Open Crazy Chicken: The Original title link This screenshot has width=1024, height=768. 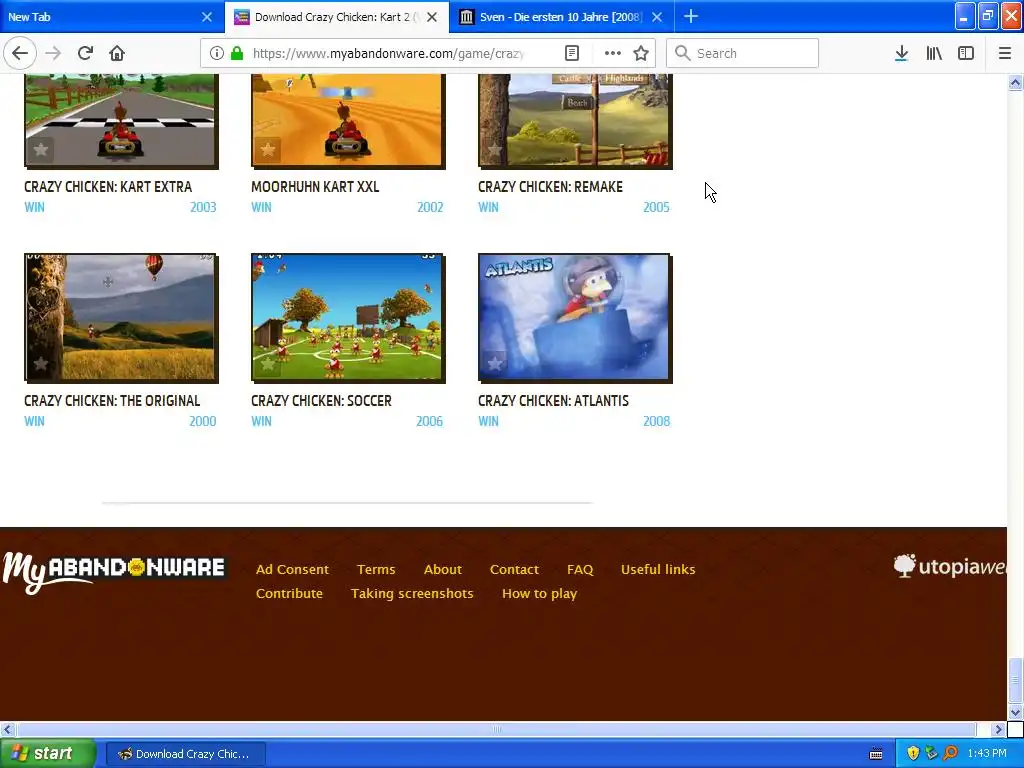pyautogui.click(x=112, y=401)
